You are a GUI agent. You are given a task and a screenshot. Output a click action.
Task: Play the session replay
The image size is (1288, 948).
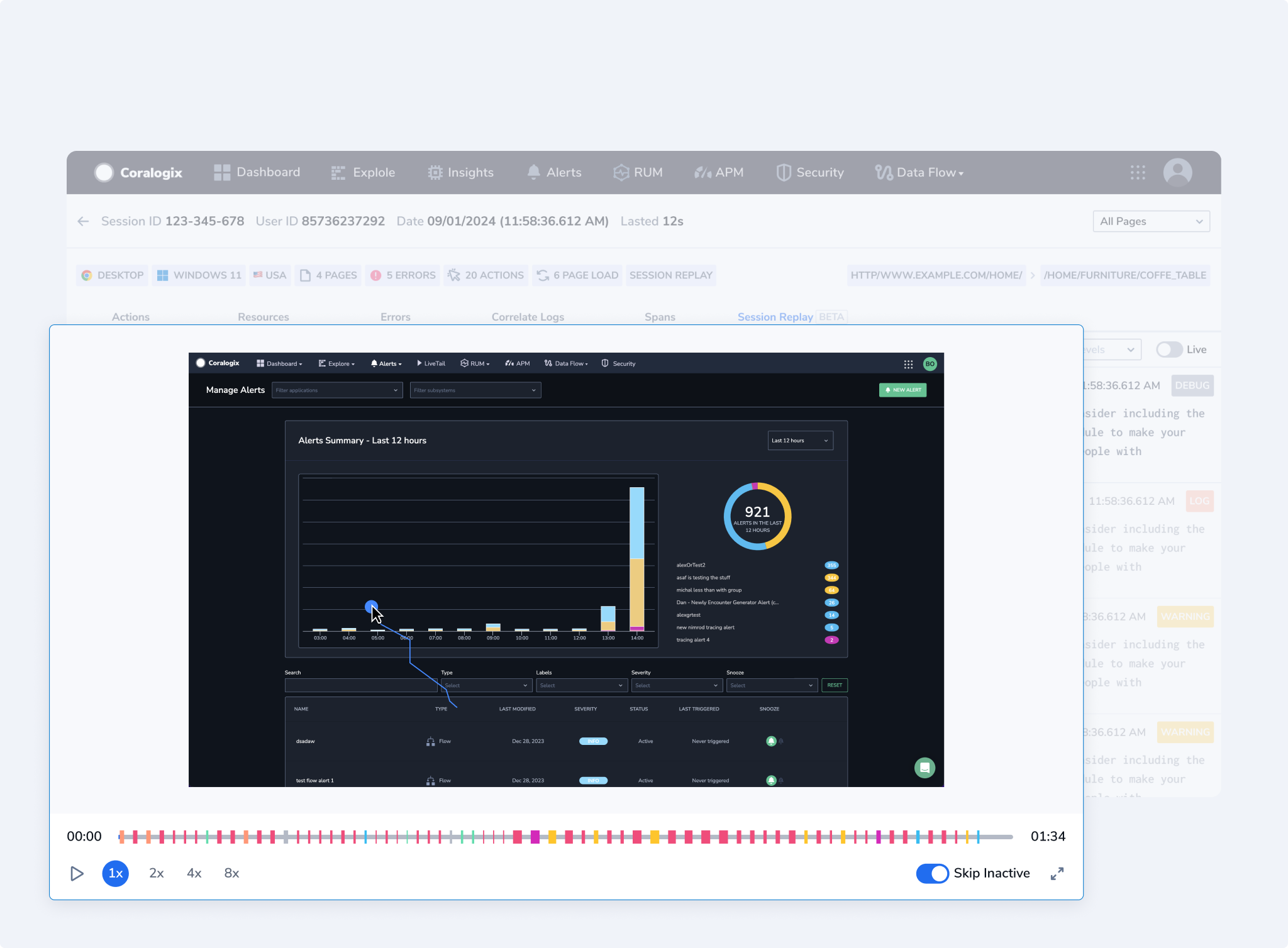point(77,873)
